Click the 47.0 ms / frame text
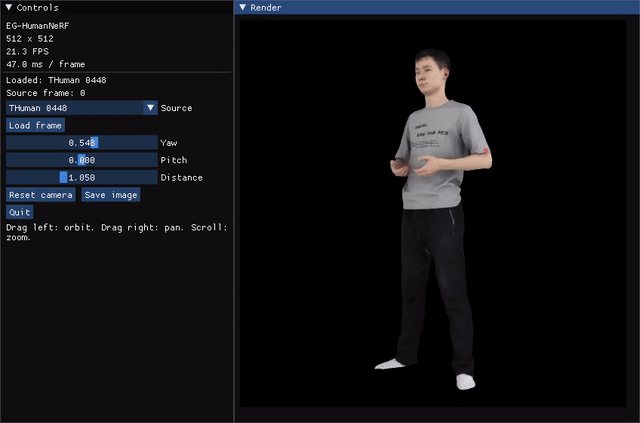640x423 pixels. click(46, 64)
